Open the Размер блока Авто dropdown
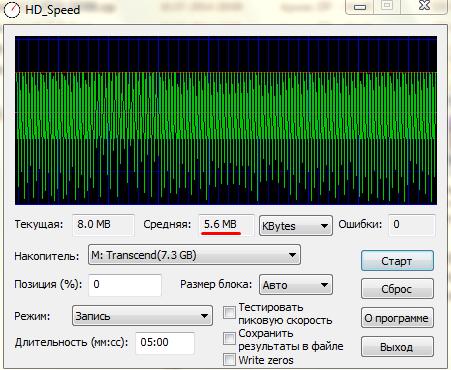451x370 pixels. [296, 285]
